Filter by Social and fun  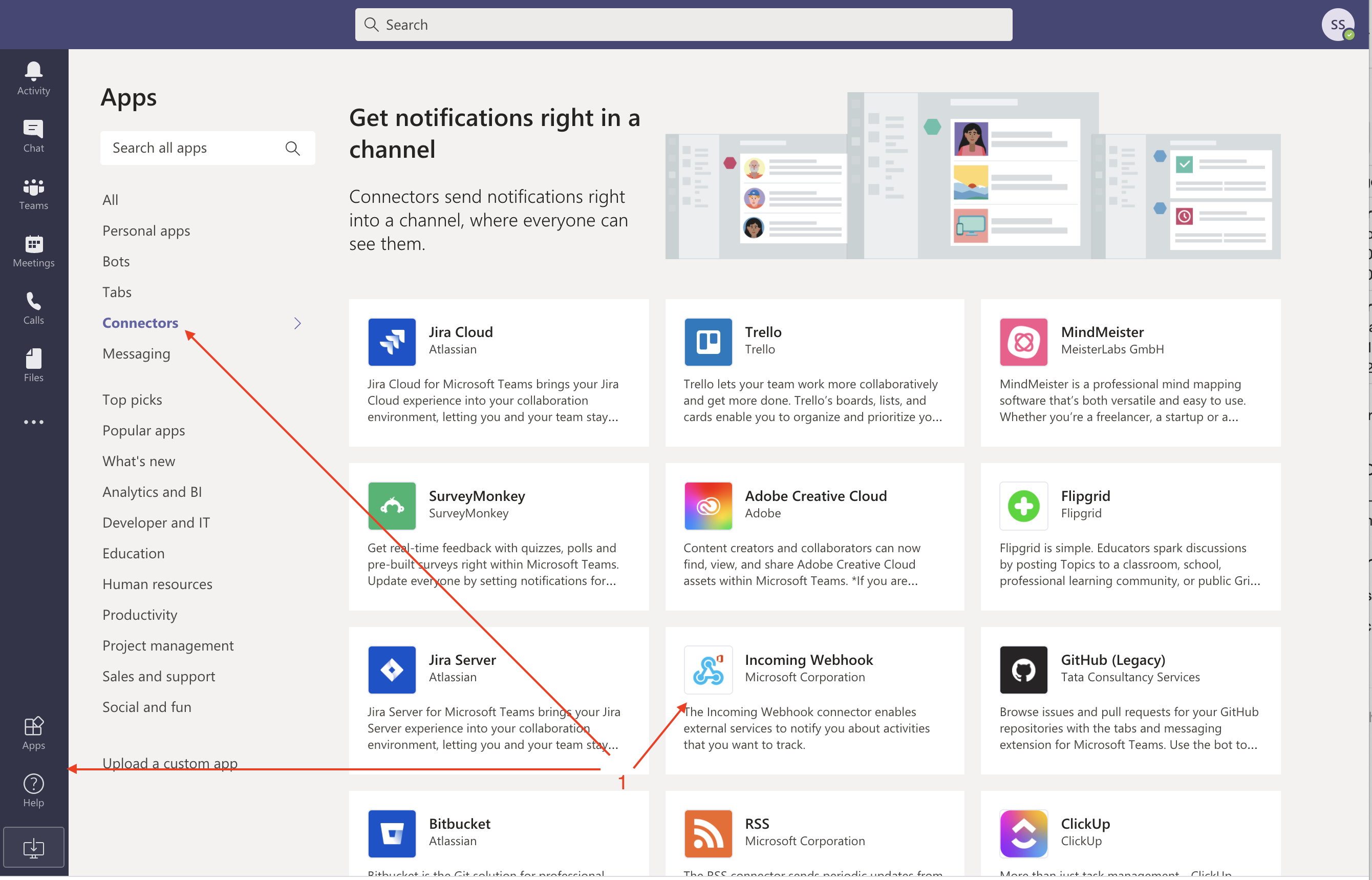tap(147, 707)
